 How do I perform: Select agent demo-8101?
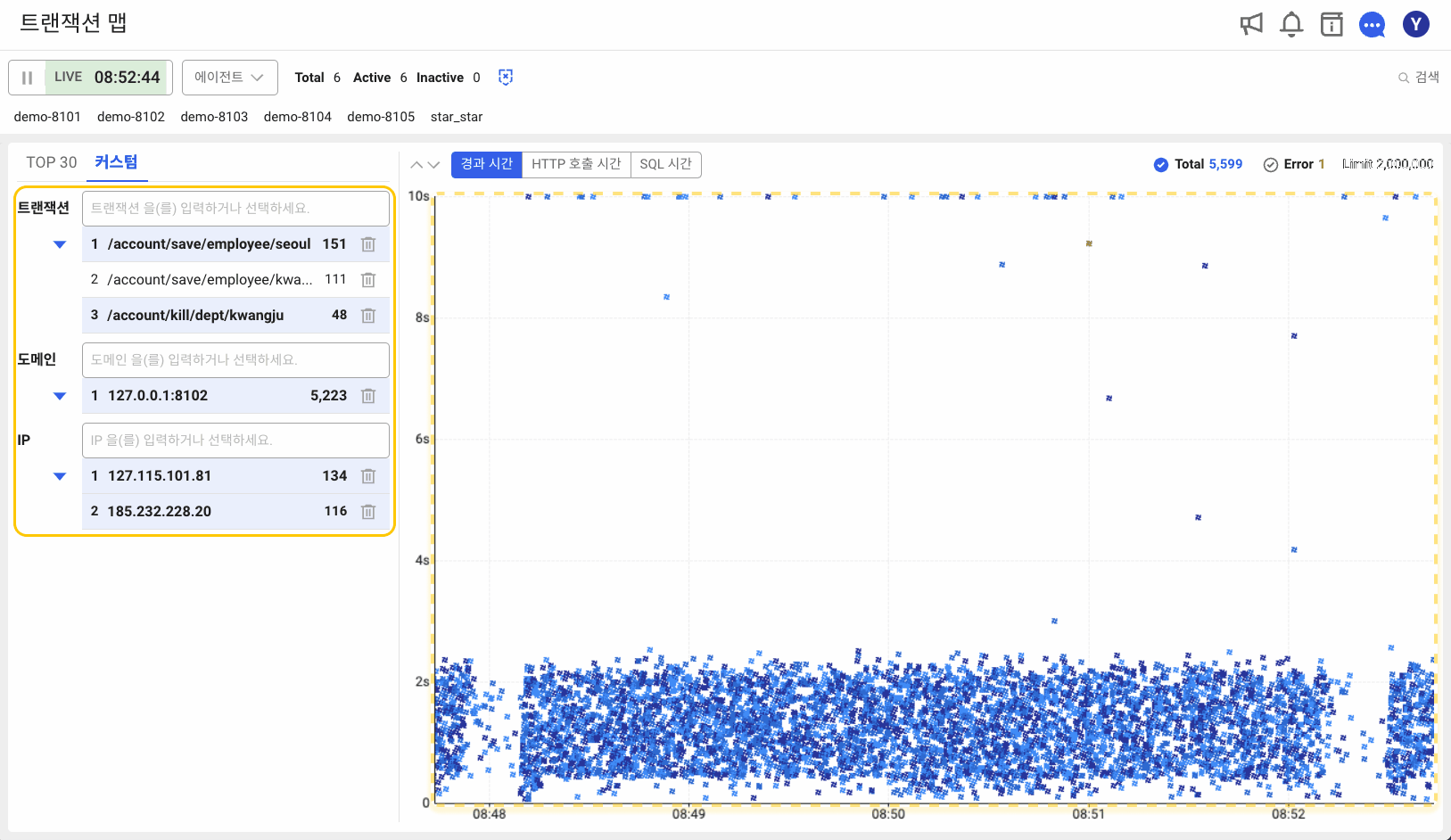[x=47, y=117]
